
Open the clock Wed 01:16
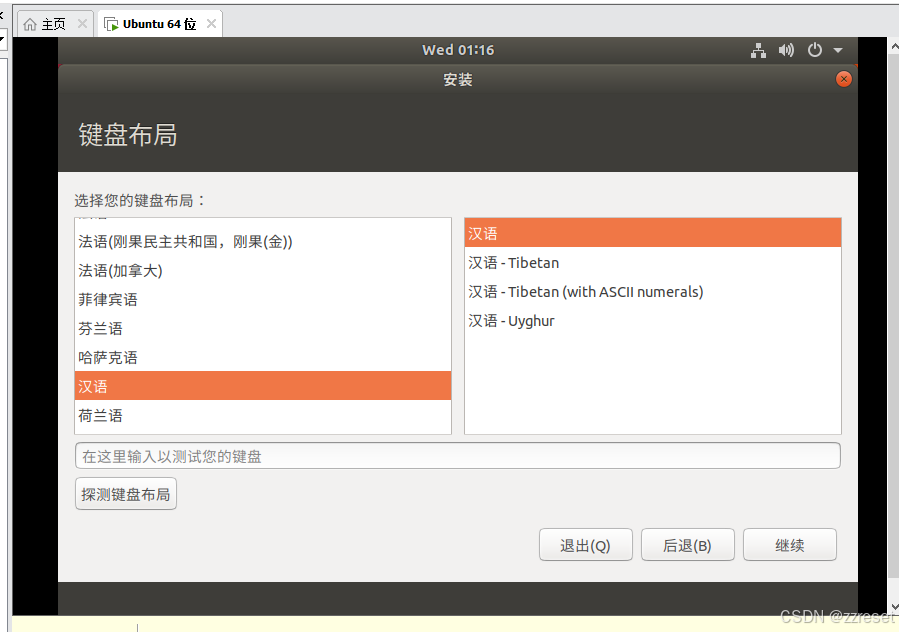tap(458, 50)
